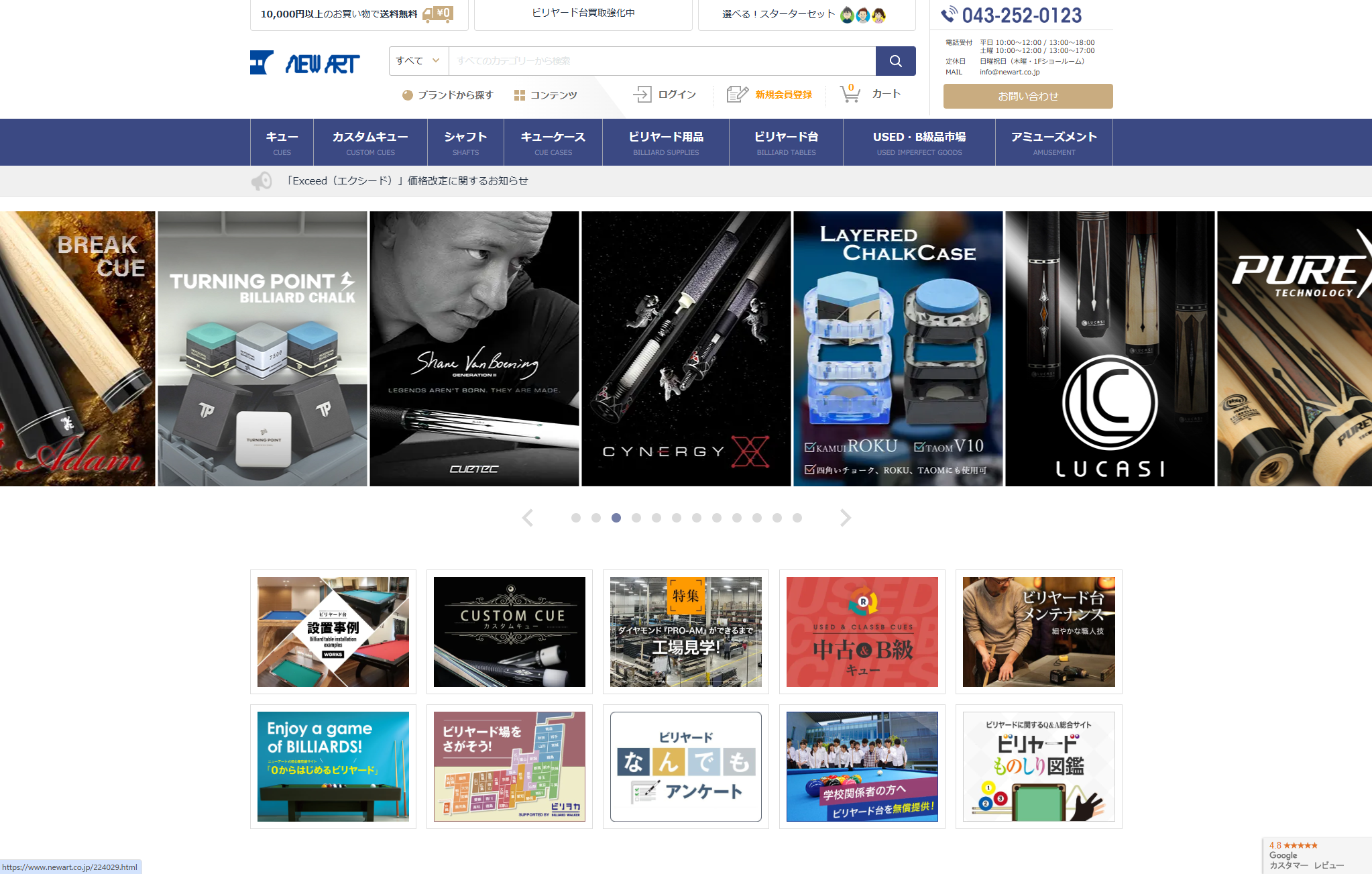
Task: Open the CUSTOM CUE banner thumbnail
Action: tap(509, 631)
